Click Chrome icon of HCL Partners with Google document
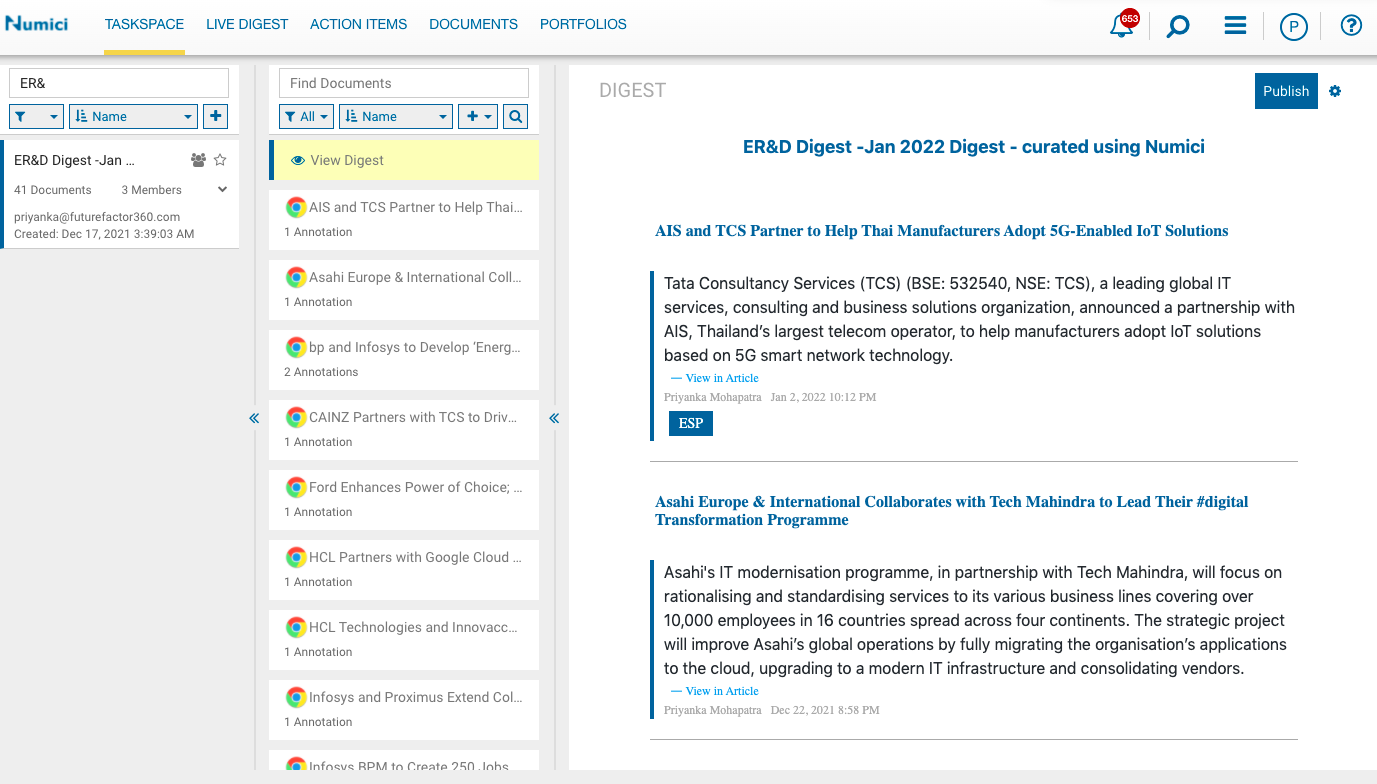Viewport: 1377px width, 784px height. 295,557
